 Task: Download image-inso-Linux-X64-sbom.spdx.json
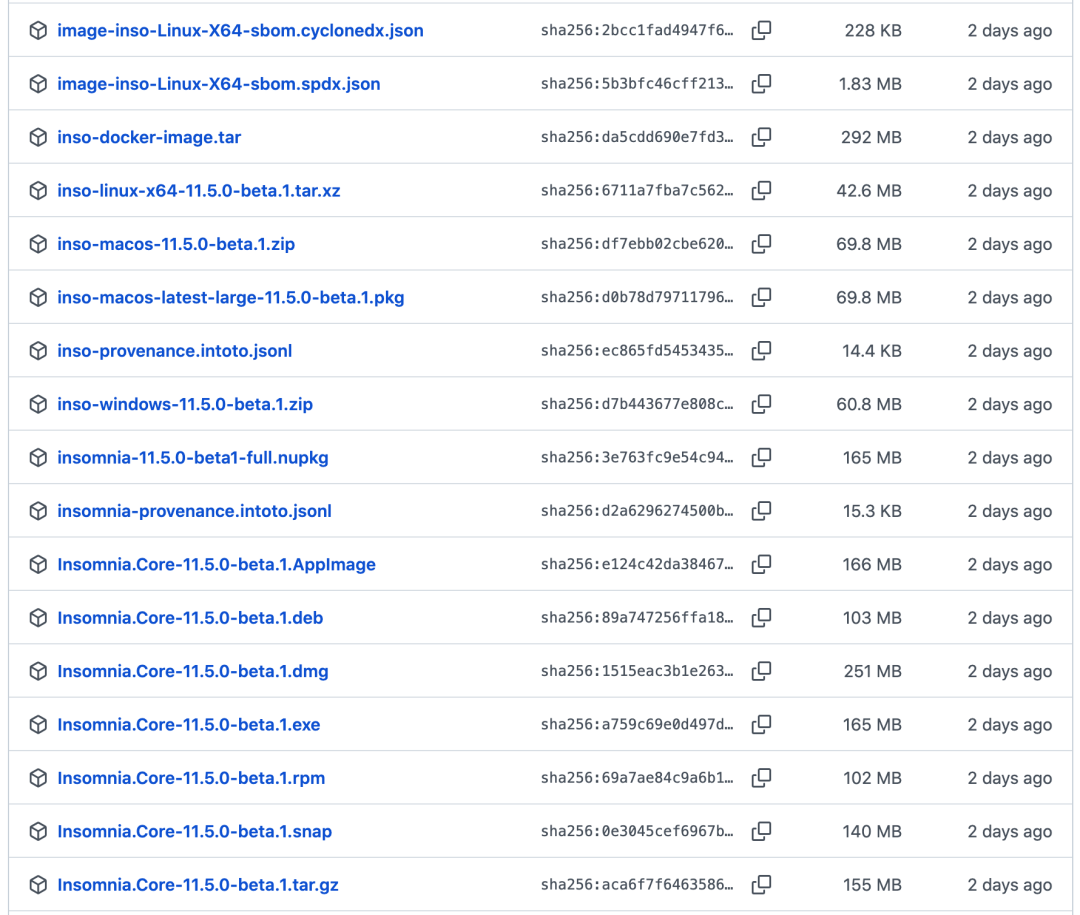pyautogui.click(x=218, y=84)
